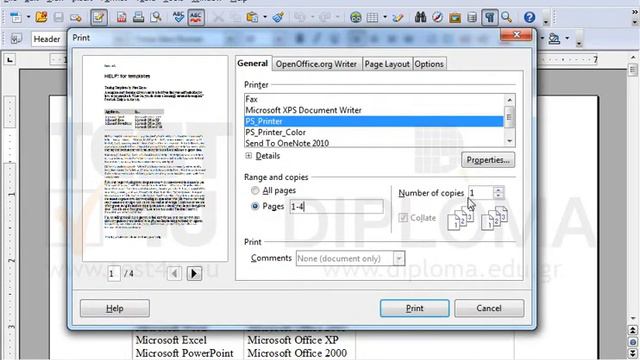Click the Number of copies field

(480, 193)
